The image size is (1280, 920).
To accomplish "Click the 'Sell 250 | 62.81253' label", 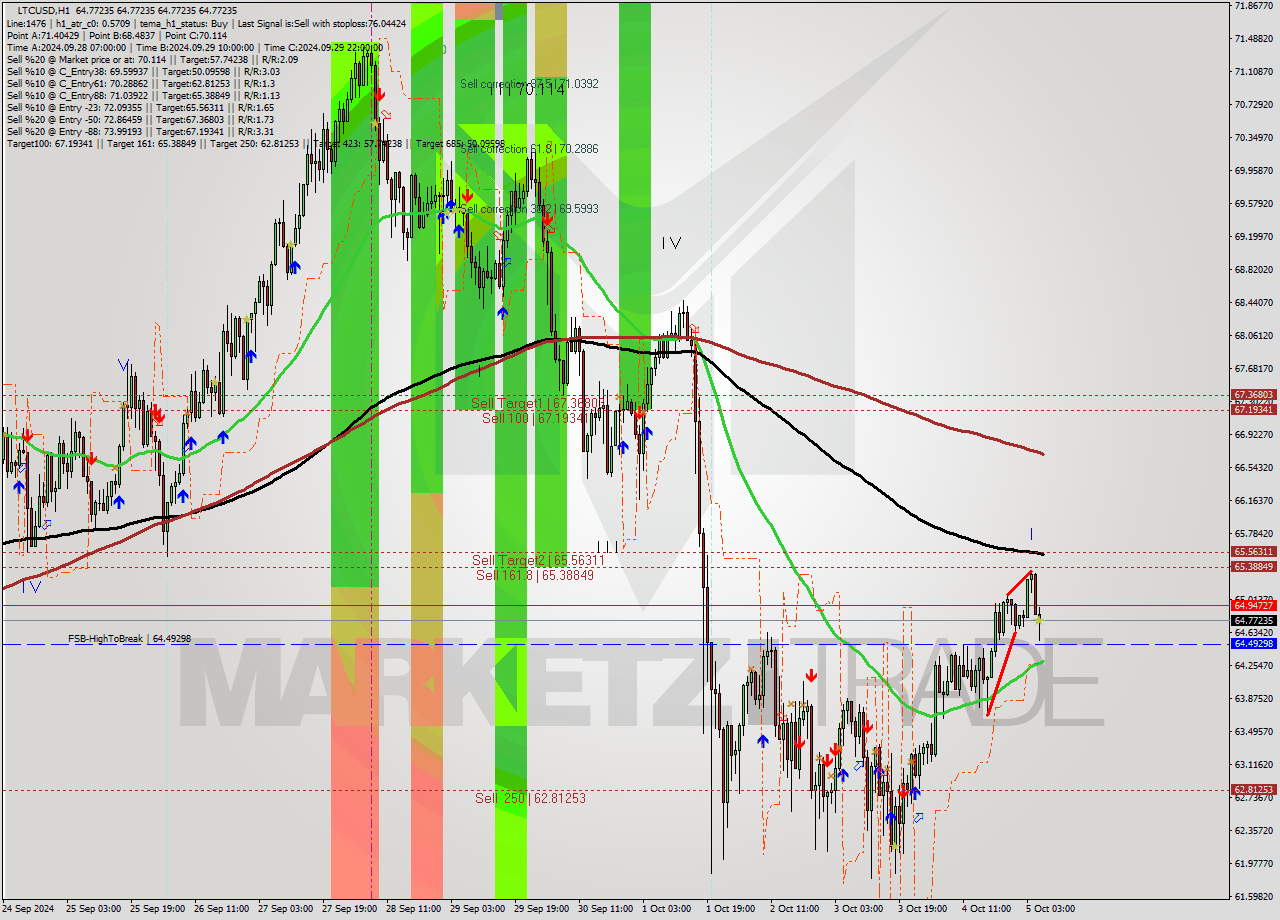I will (531, 798).
